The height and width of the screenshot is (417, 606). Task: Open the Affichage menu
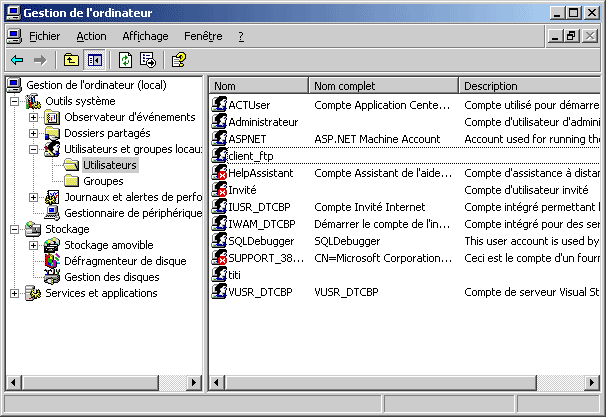click(145, 36)
